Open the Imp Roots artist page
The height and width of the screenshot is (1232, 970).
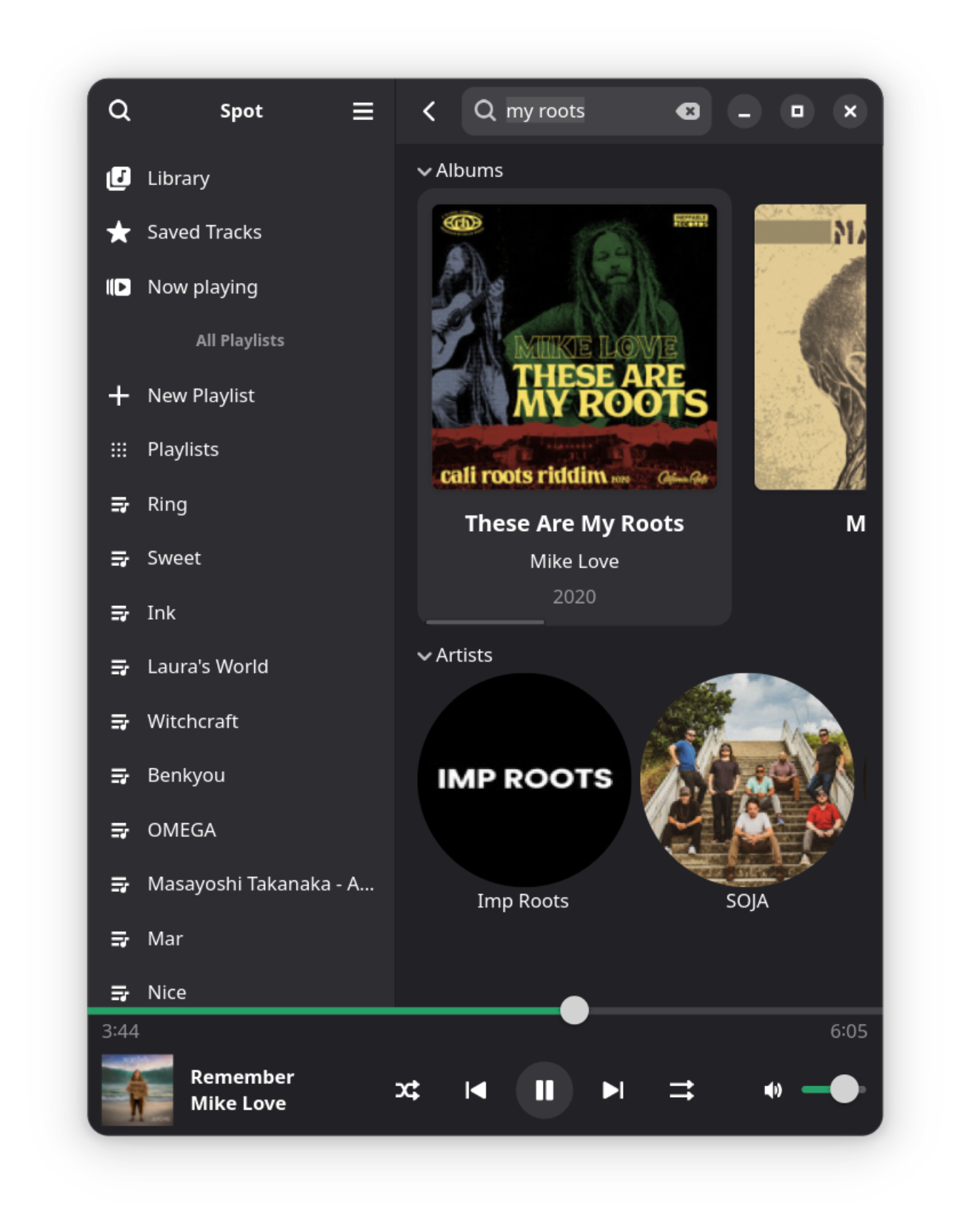click(524, 780)
